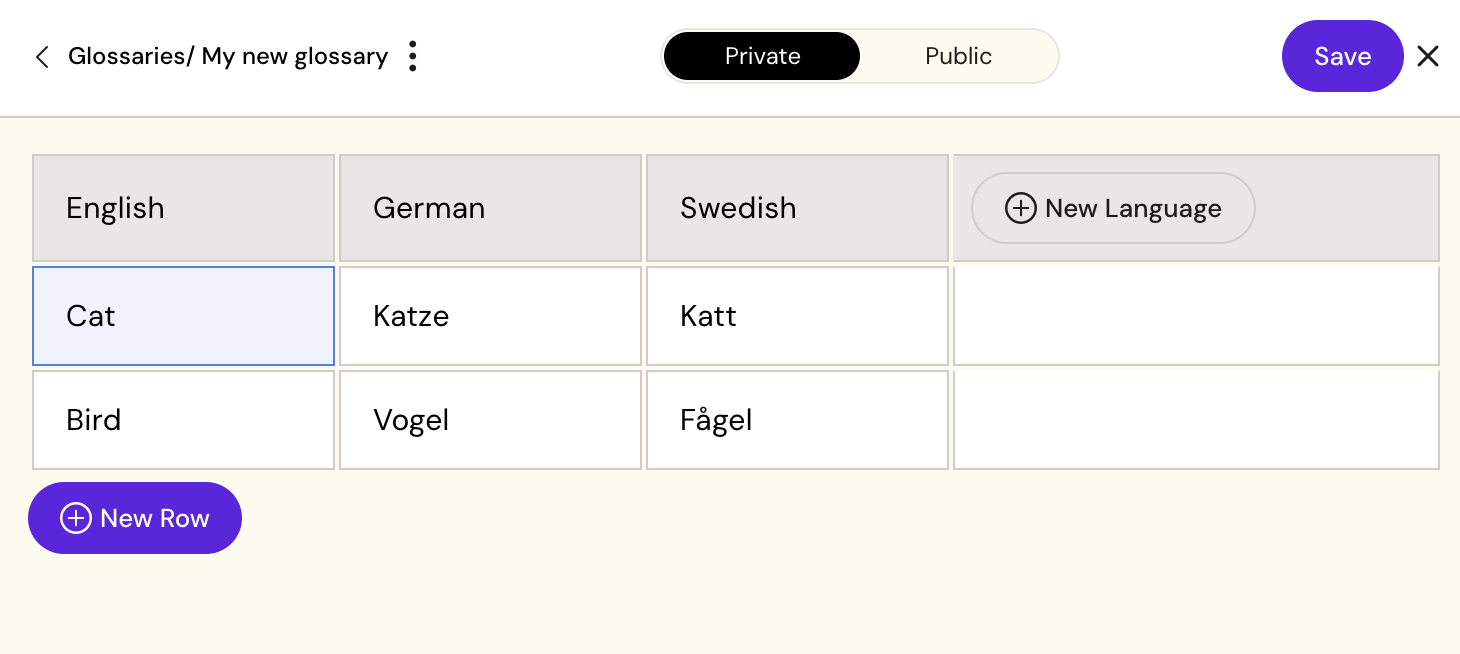Edit the Katze cell
Screen dimensions: 1460x654
(x=490, y=316)
